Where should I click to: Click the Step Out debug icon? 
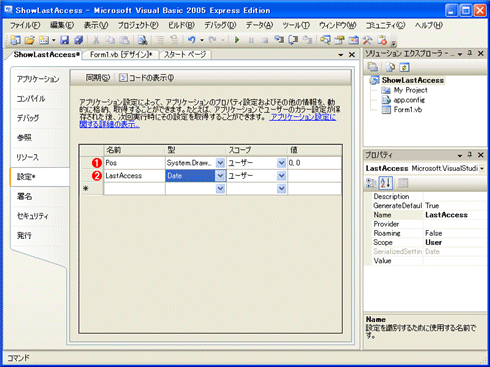click(x=307, y=40)
